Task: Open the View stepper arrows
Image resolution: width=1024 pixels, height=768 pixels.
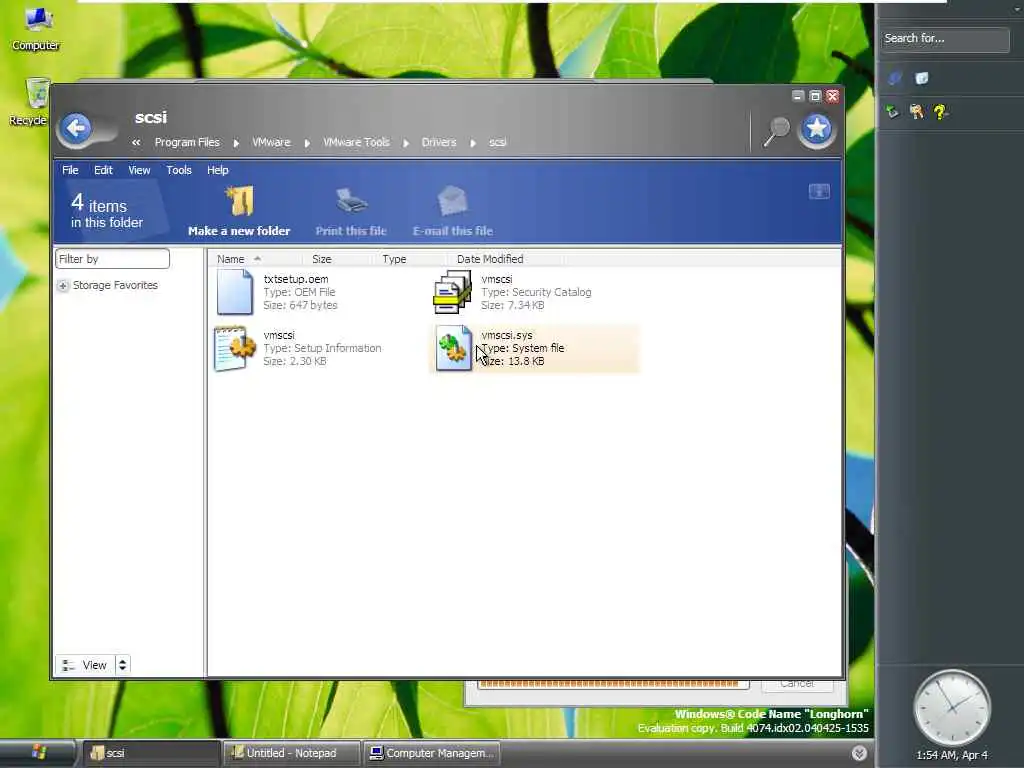Action: click(122, 665)
